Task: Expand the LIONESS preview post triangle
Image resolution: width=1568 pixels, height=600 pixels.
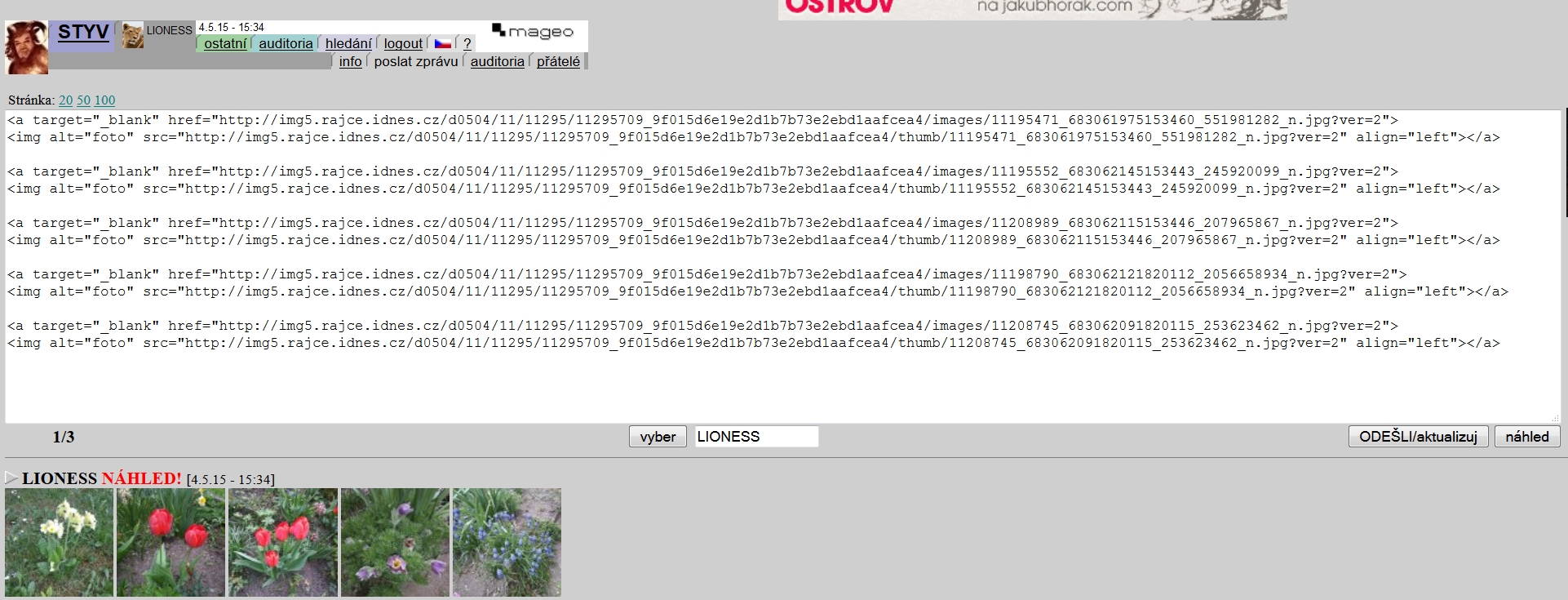Action: pyautogui.click(x=11, y=478)
